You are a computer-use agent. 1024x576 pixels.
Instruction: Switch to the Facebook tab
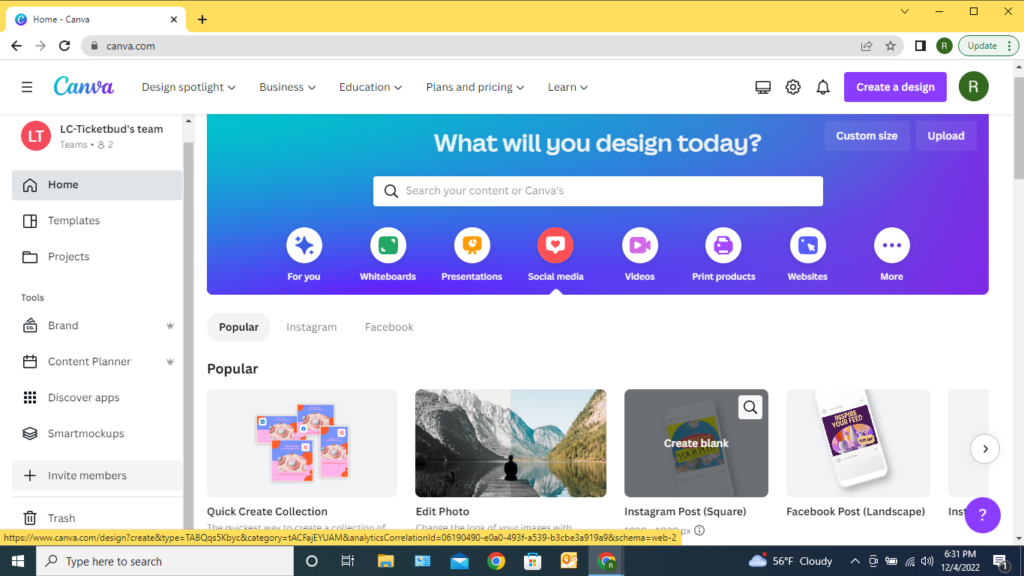(389, 327)
